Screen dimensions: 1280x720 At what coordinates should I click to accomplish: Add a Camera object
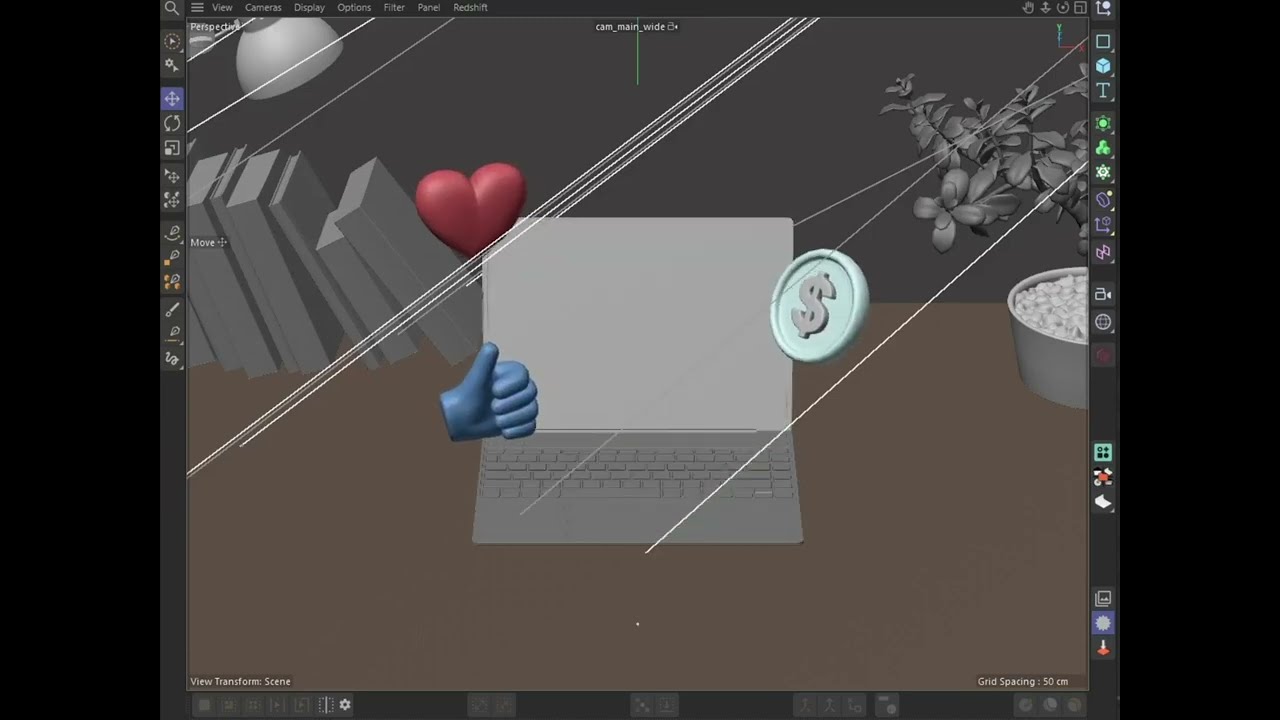pos(1103,294)
